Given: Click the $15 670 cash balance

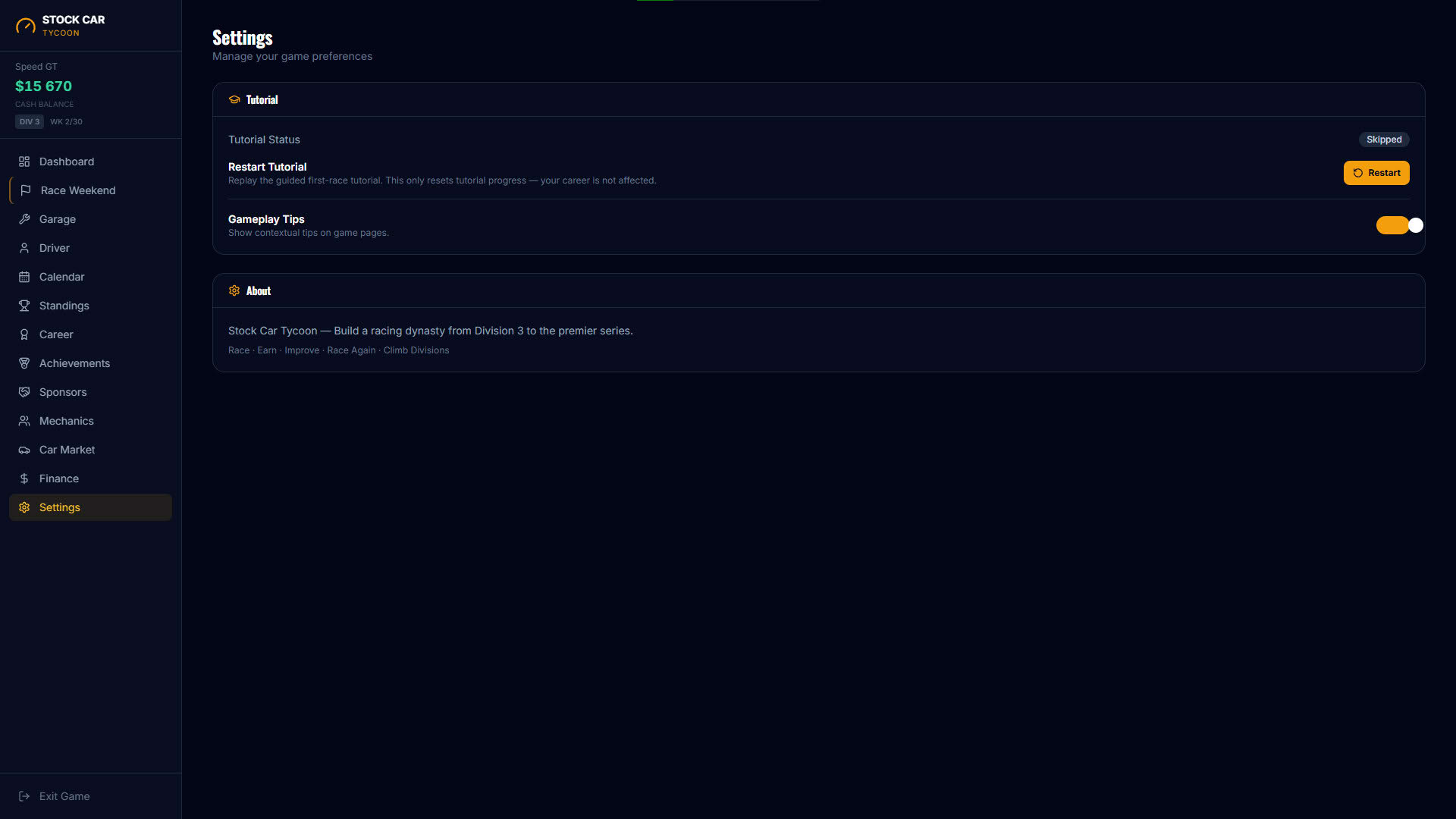Looking at the screenshot, I should tap(44, 86).
